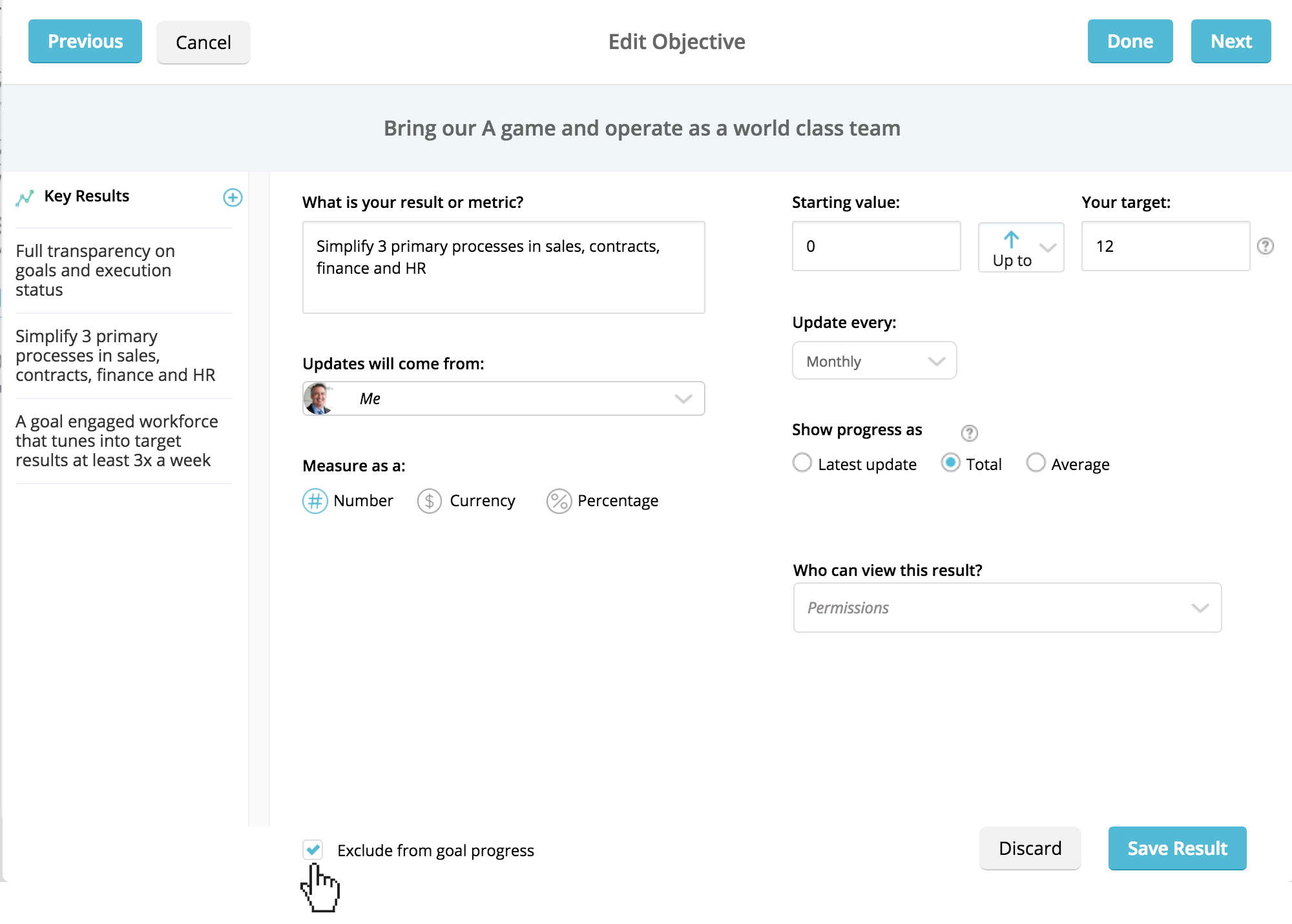Viewport: 1292px width, 924px height.
Task: Click the Save Result button
Action: [x=1177, y=848]
